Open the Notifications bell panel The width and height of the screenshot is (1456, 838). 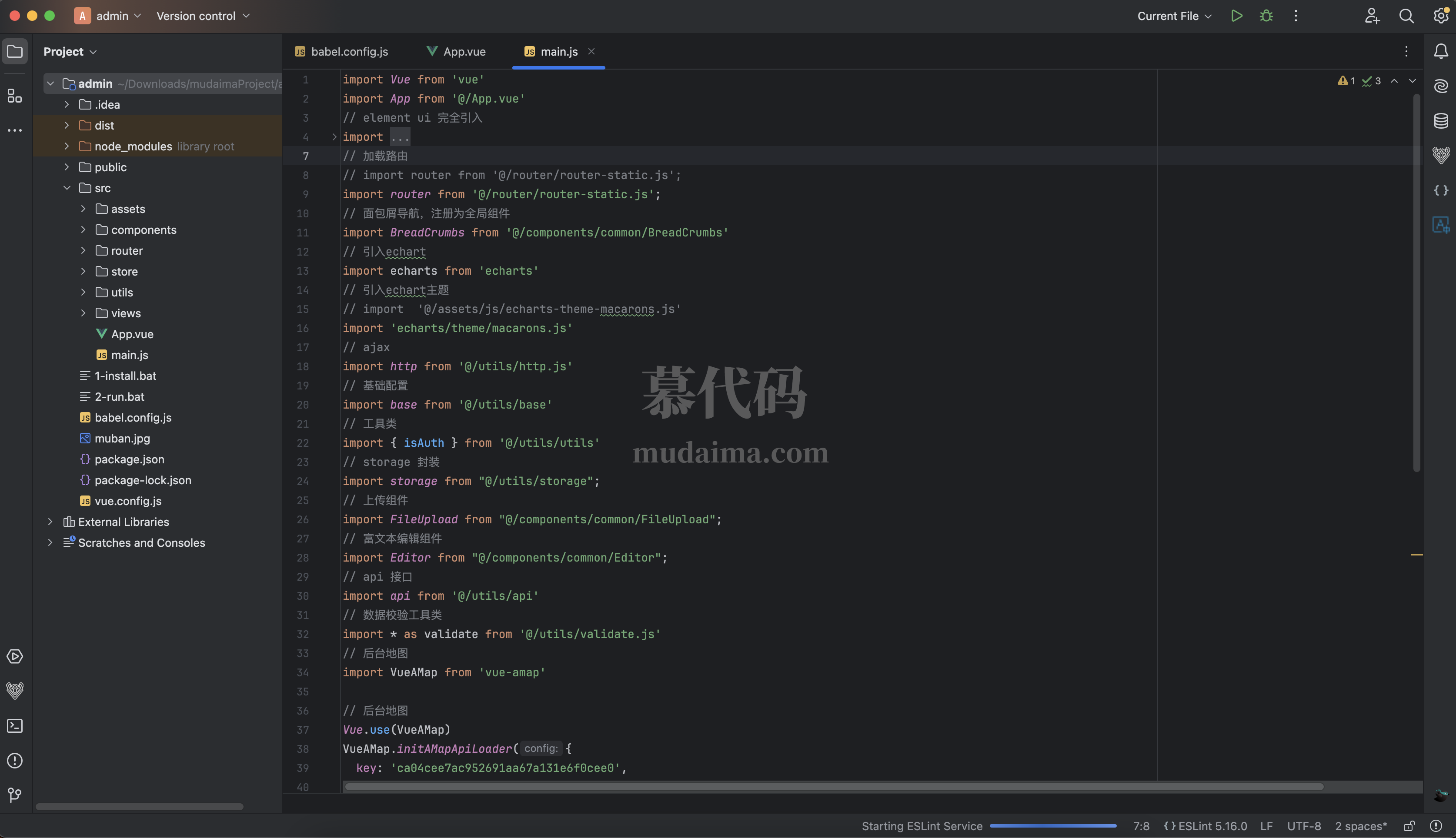click(x=1440, y=52)
